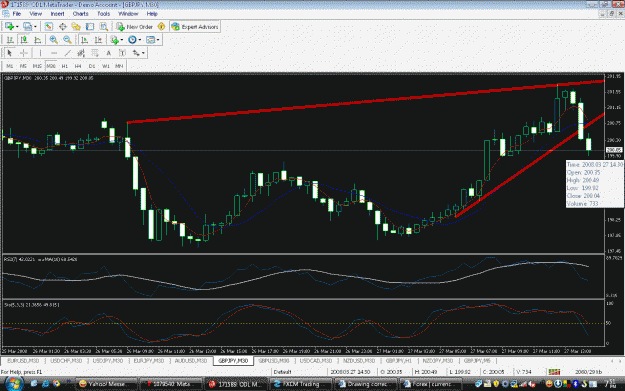Expand the New Chart dropdown arrow
Viewport: 625px width, 391px height.
pyautogui.click(x=17, y=27)
